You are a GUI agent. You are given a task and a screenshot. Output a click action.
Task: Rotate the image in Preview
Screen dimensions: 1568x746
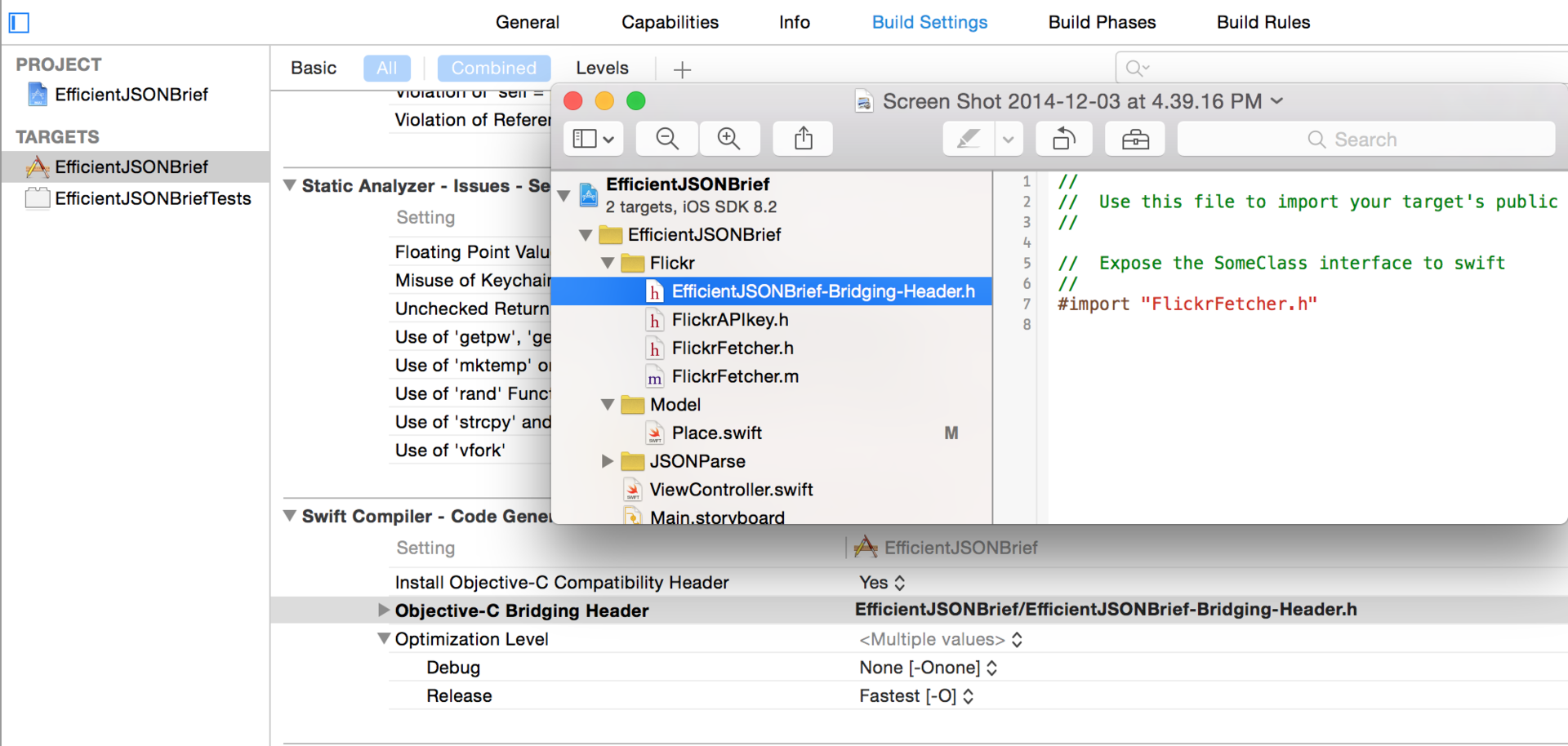pos(1064,139)
